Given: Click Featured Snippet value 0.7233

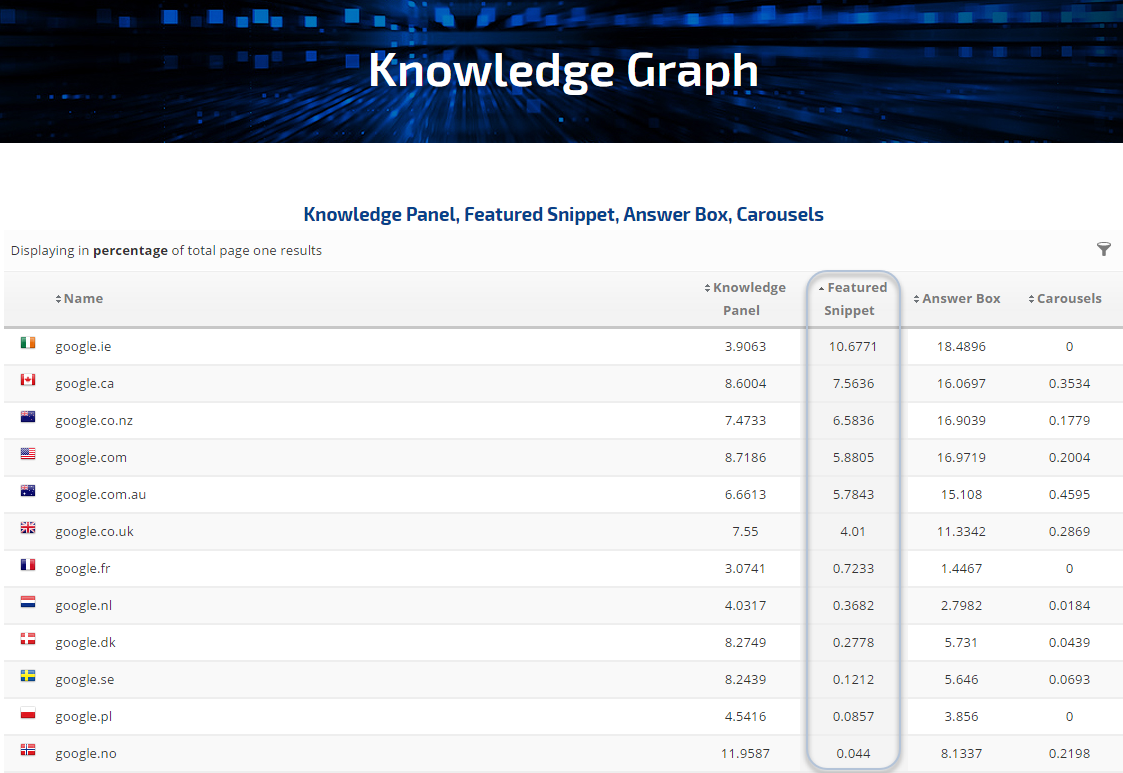Looking at the screenshot, I should (853, 569).
